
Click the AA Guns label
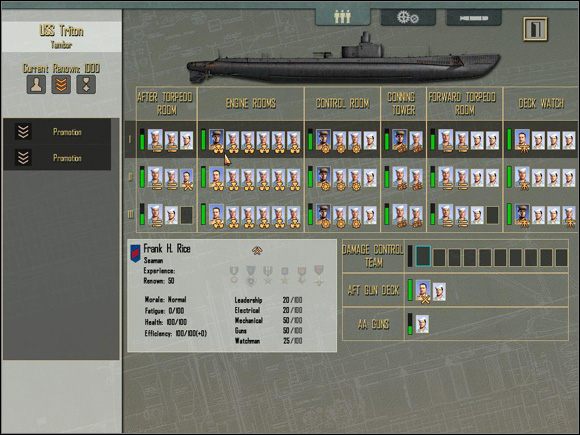[x=374, y=324]
